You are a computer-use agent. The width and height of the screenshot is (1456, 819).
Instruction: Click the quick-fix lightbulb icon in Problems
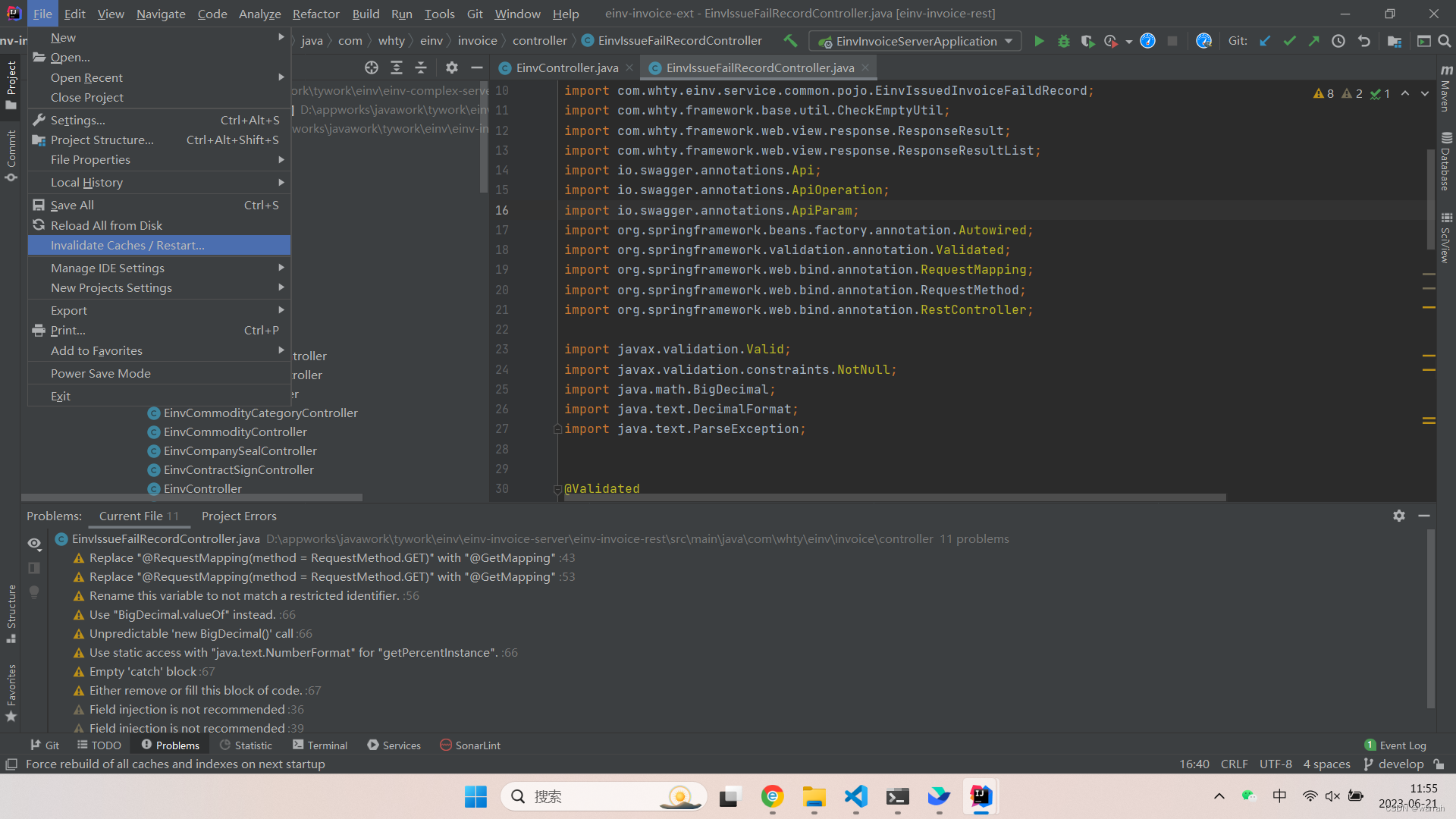[x=34, y=591]
